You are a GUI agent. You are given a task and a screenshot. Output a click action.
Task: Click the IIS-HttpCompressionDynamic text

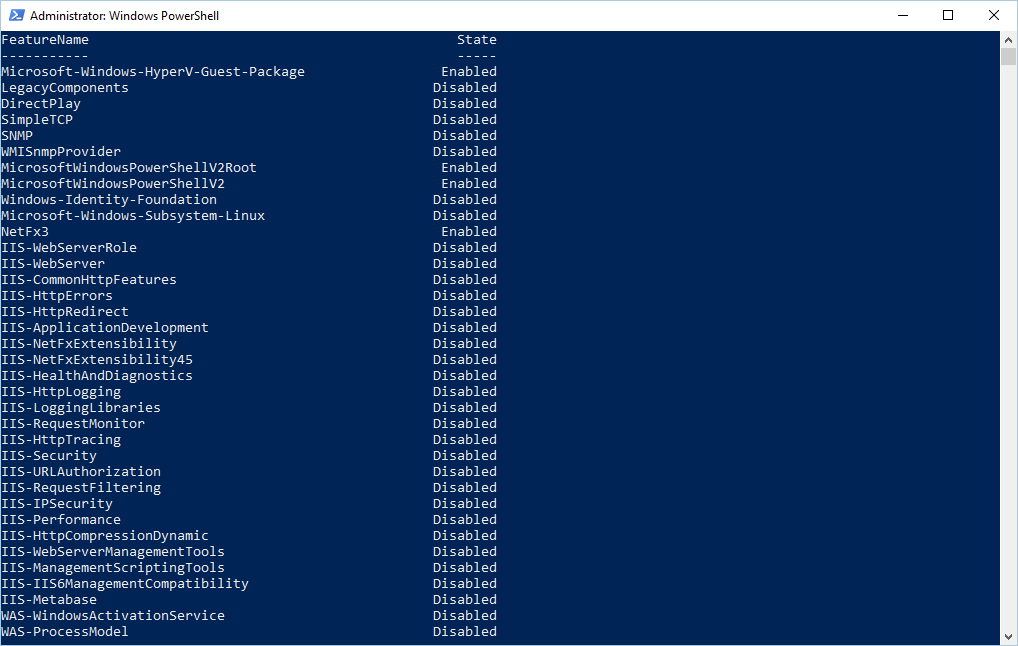pos(105,536)
